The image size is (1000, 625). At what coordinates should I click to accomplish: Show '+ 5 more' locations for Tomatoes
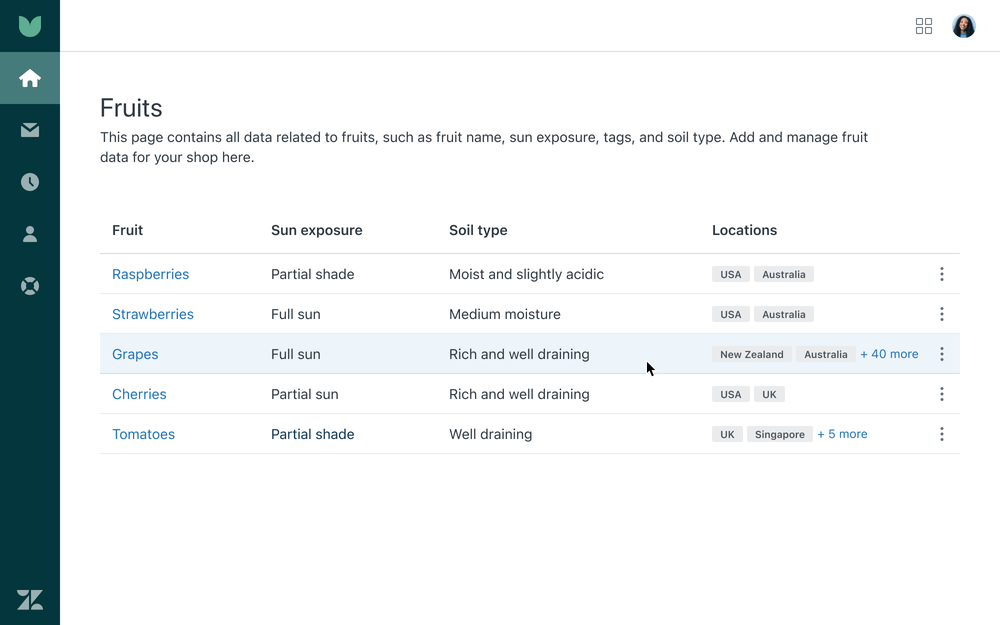[x=842, y=434]
